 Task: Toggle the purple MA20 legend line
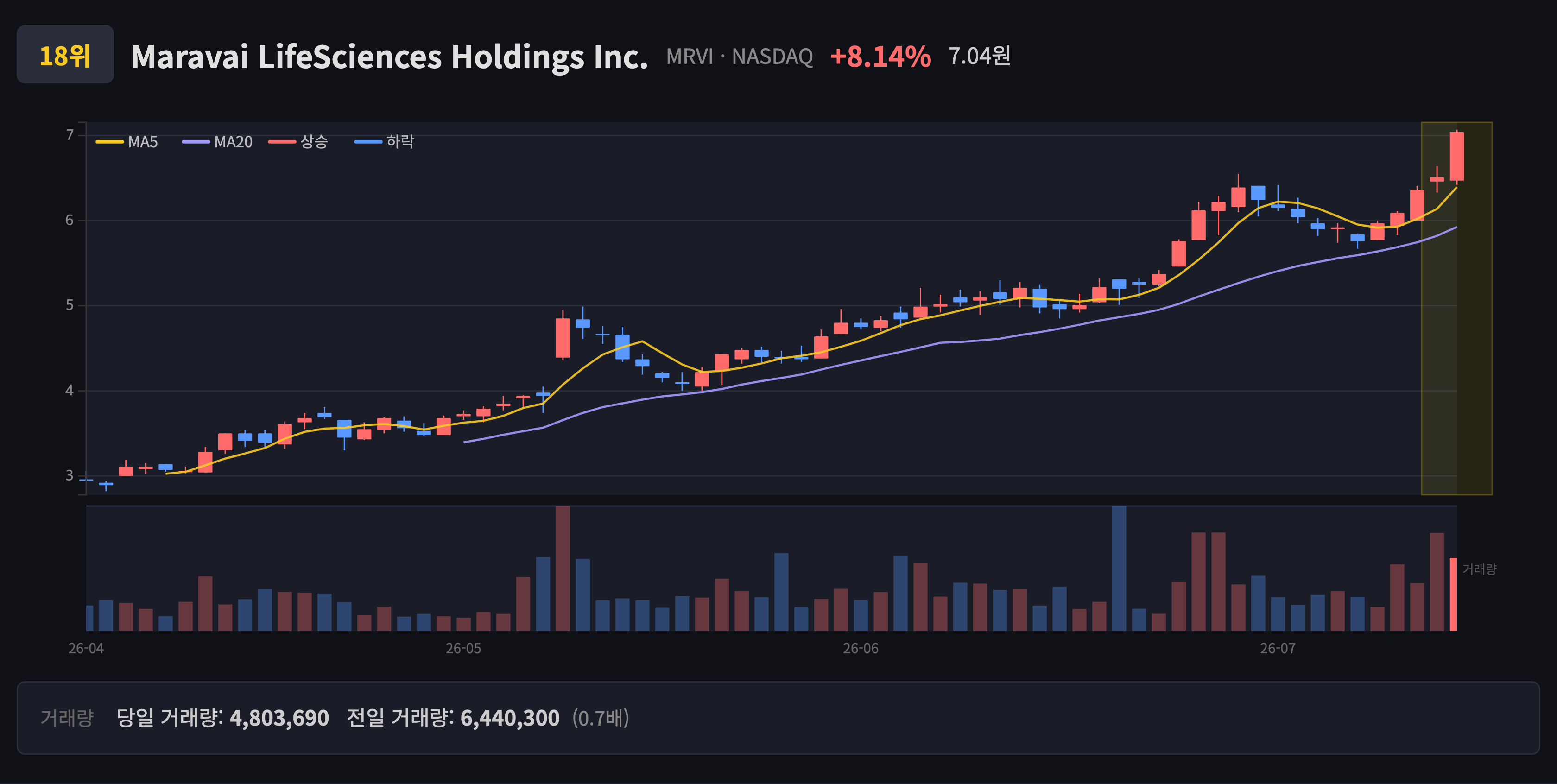coord(196,142)
